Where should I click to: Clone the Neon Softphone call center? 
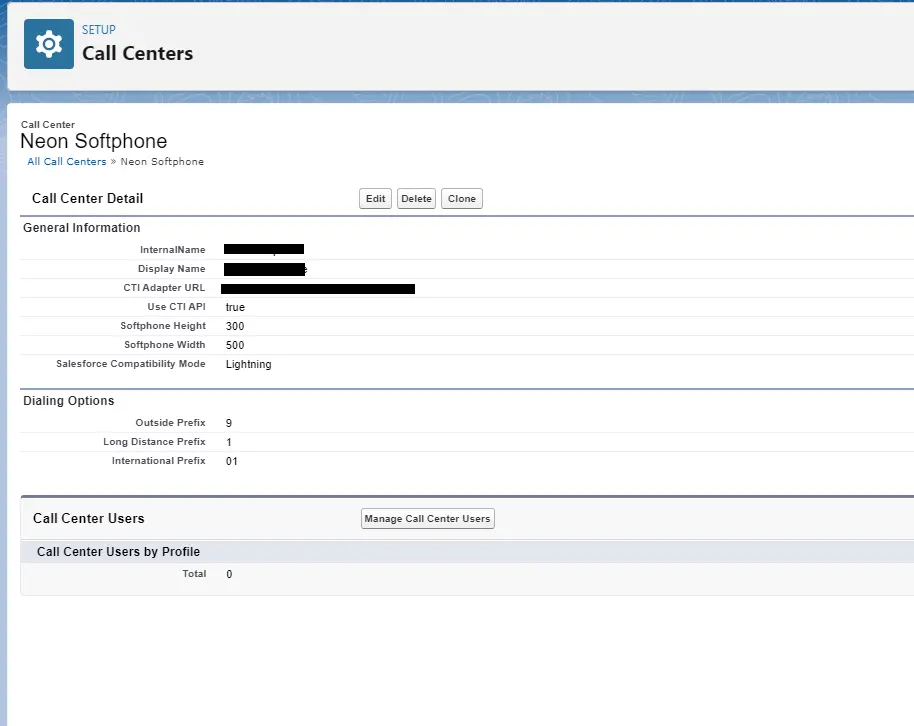(462, 199)
